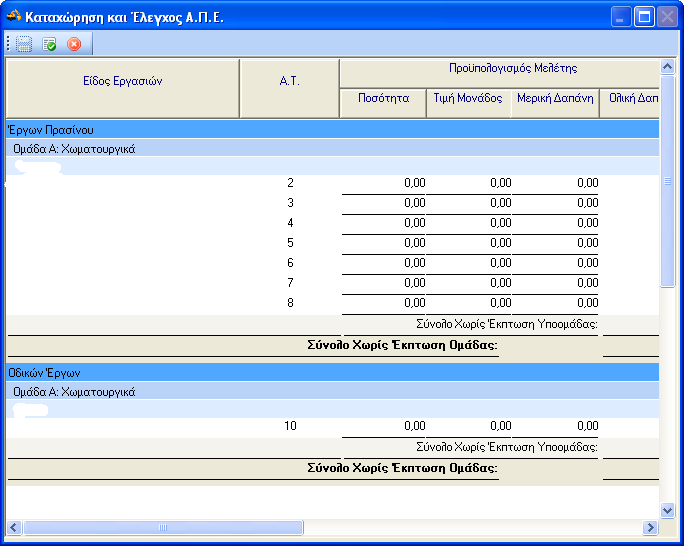Click the Τιμή Μονάδος cell in row 5
This screenshot has height=546, width=684.
(469, 243)
